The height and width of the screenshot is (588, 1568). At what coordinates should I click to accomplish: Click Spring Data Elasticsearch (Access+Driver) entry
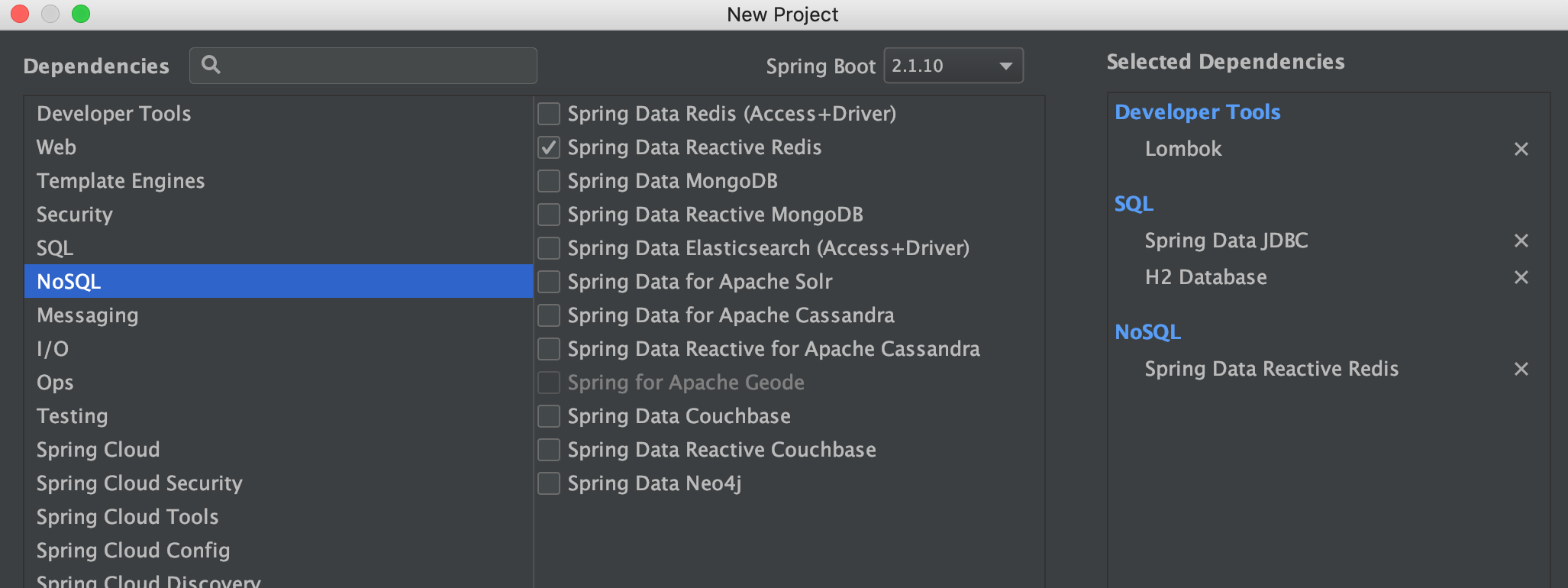tap(767, 247)
